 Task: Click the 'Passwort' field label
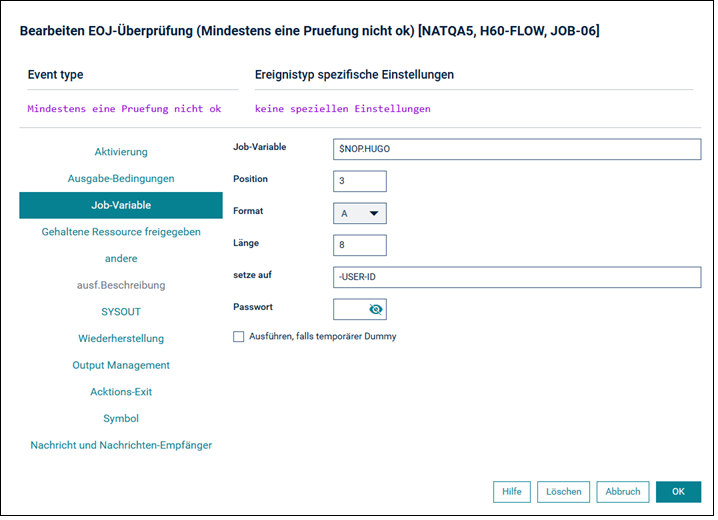pyautogui.click(x=253, y=307)
